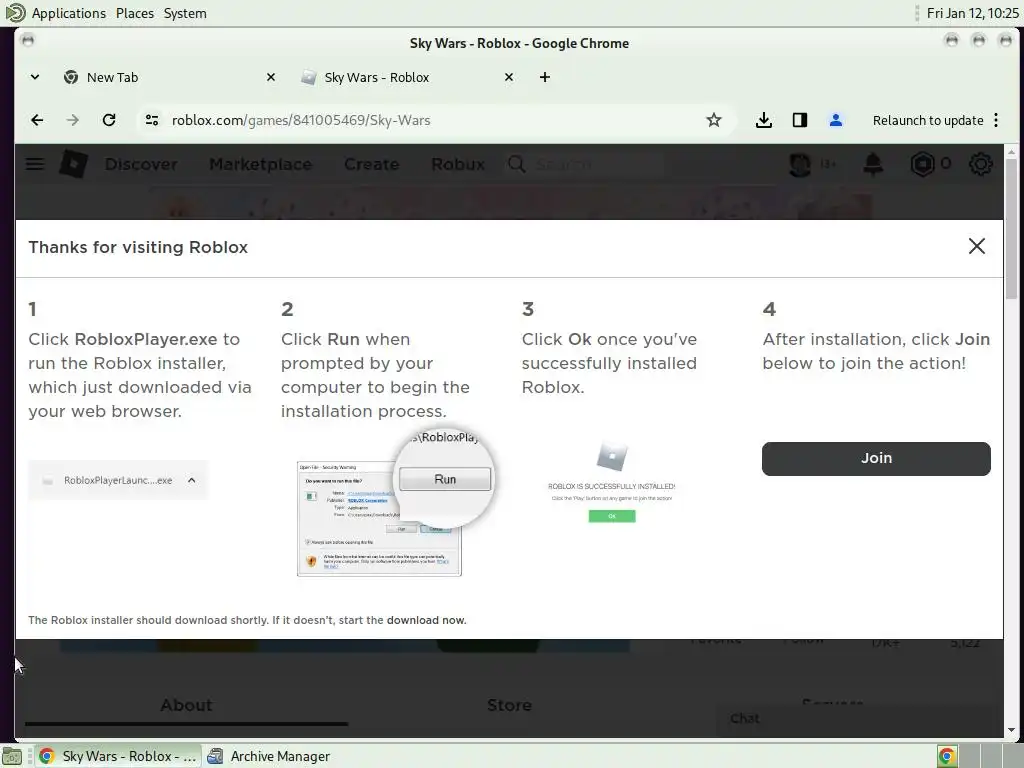Open site information icon in address bar

click(152, 120)
